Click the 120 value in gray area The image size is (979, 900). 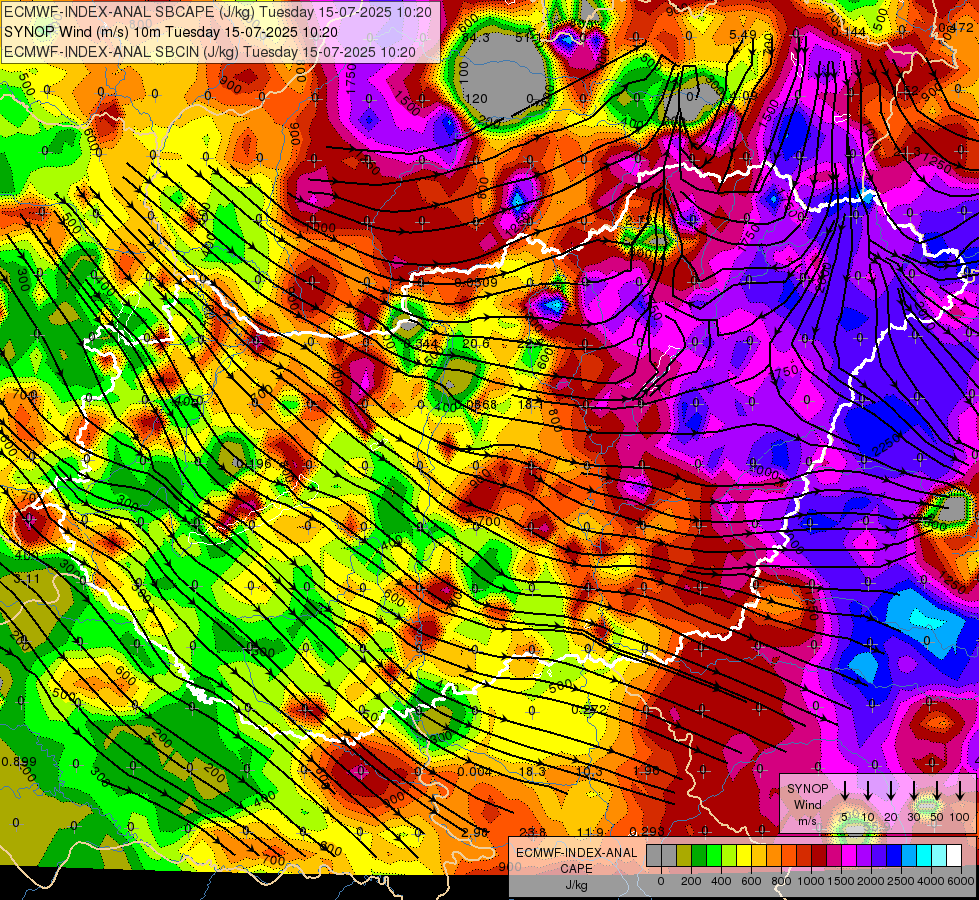pos(476,98)
